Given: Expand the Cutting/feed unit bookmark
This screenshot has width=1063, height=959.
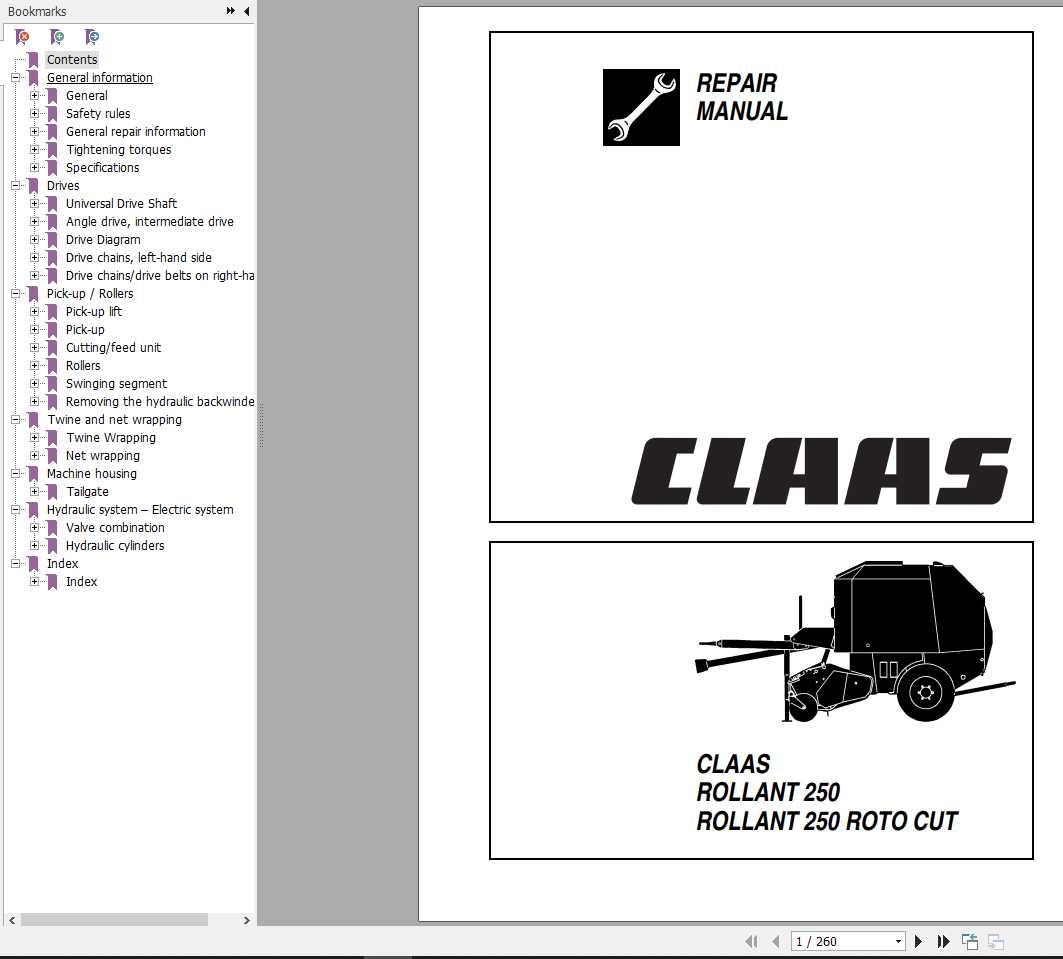Looking at the screenshot, I should (x=35, y=348).
